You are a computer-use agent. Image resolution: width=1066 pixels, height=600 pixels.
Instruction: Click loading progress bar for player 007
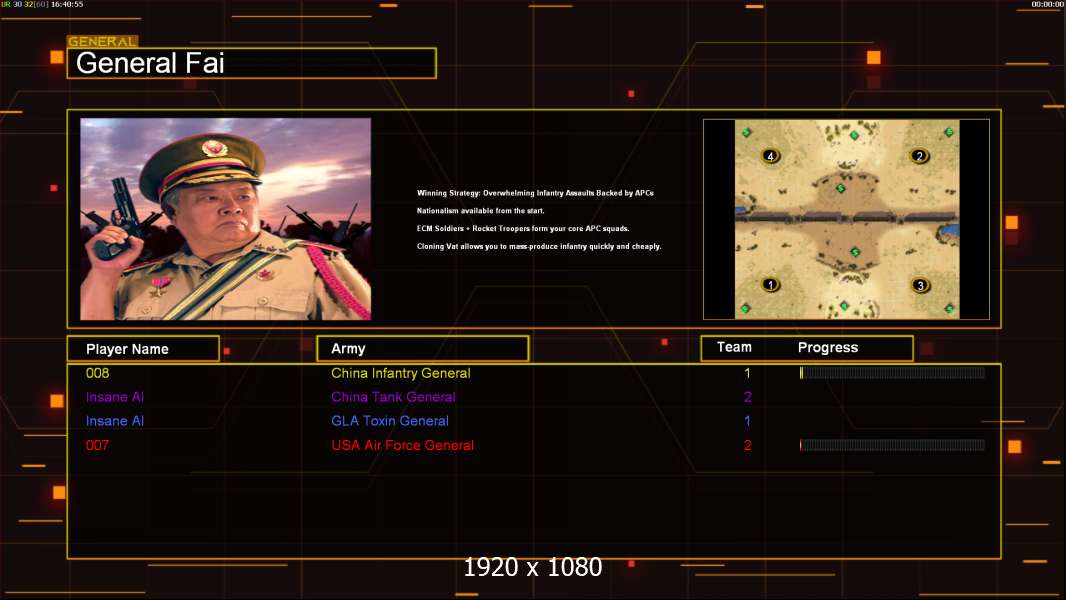892,445
